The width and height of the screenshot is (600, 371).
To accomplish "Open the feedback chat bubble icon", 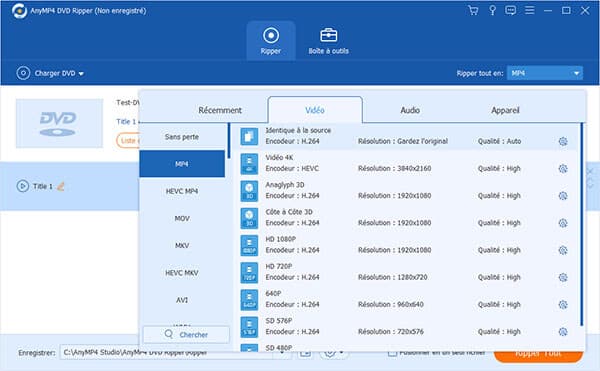I will [x=510, y=10].
